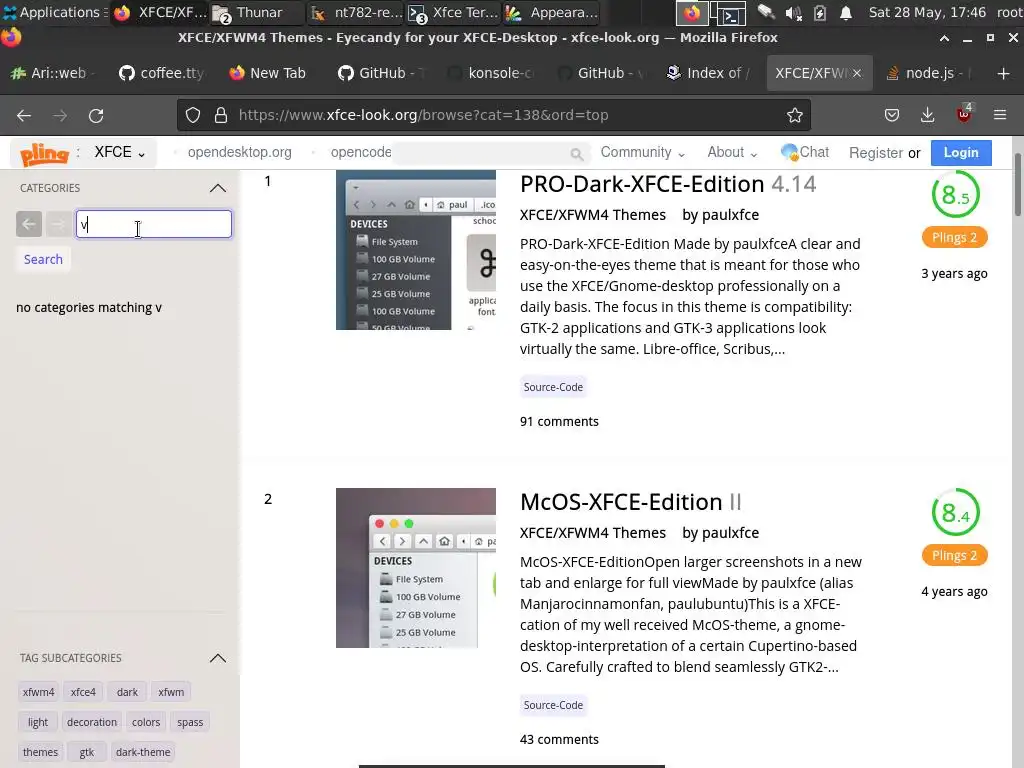Switch to the Ari::web tab
This screenshot has height=768, width=1024.
54,73
